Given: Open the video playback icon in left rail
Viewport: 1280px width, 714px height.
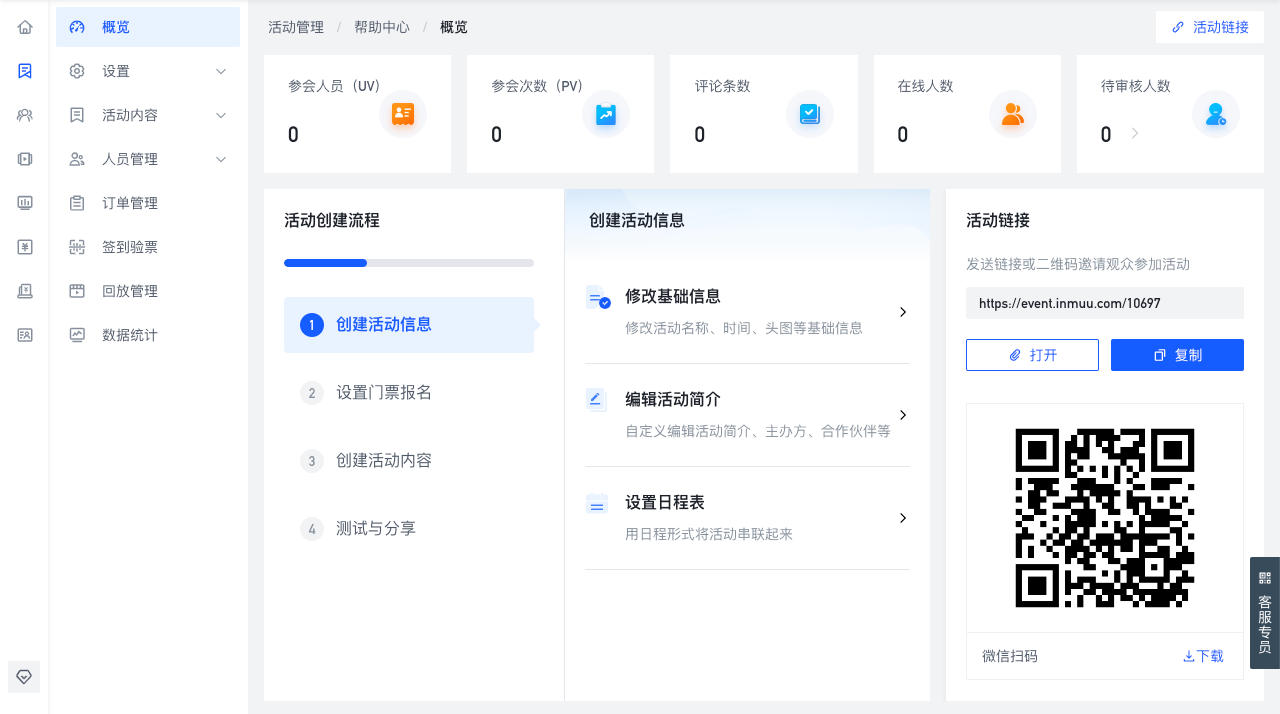Looking at the screenshot, I should (25, 159).
